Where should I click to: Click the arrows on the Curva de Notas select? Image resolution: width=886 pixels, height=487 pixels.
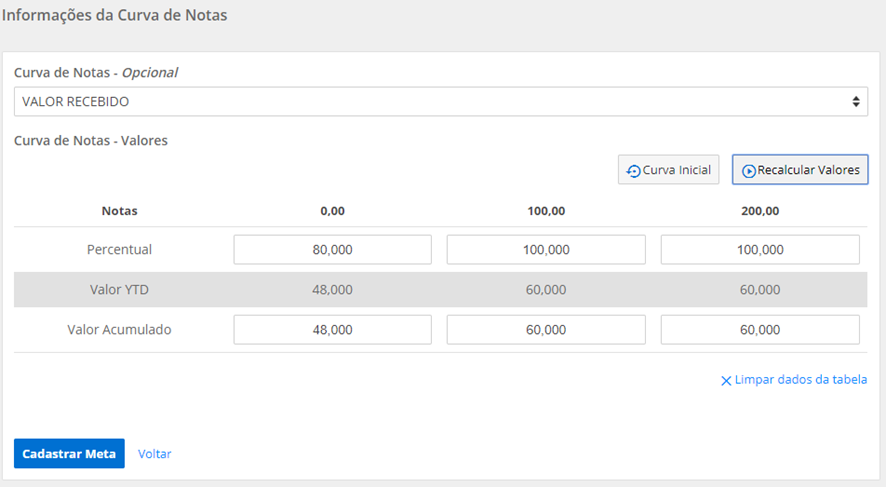855,102
